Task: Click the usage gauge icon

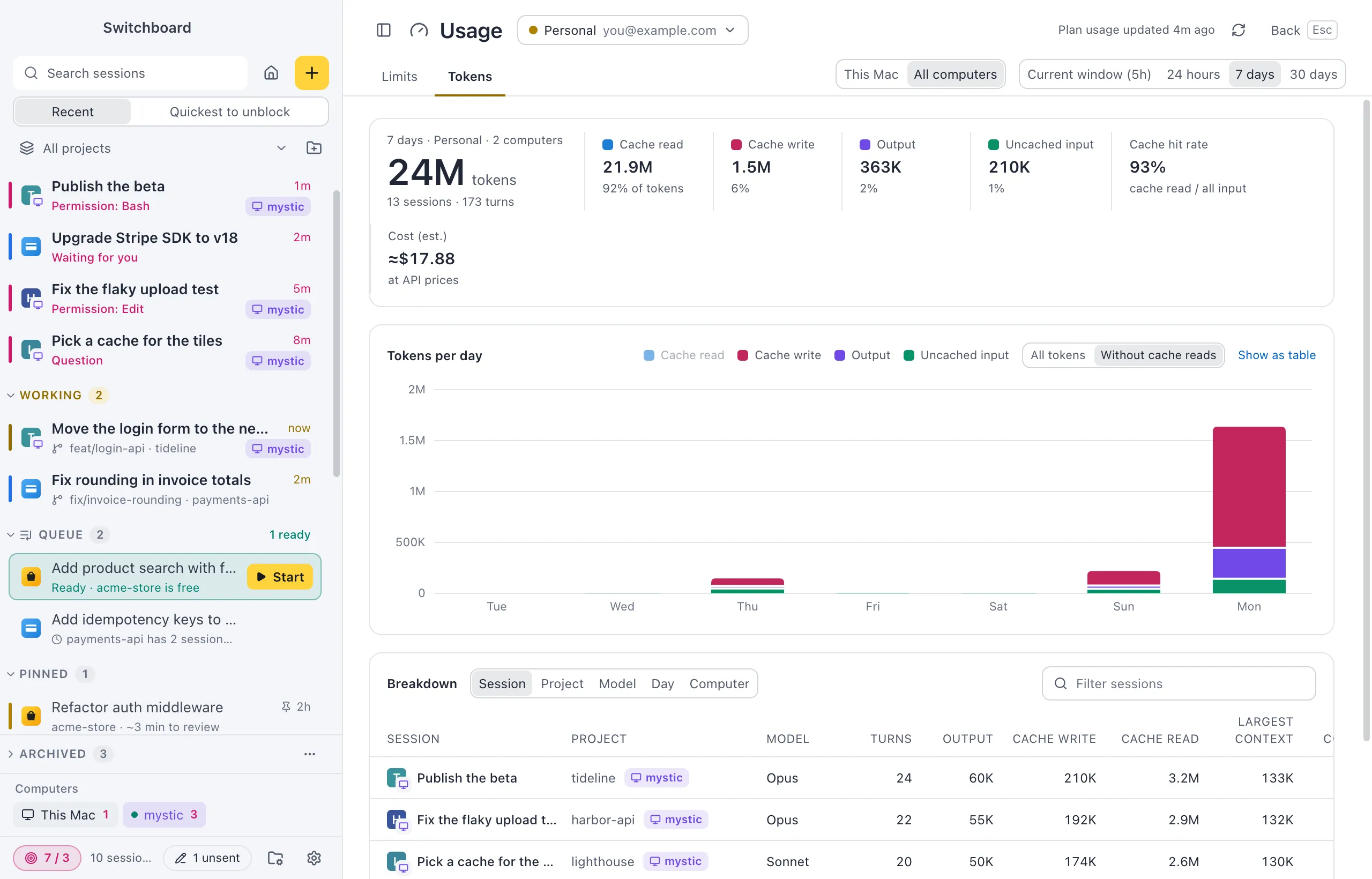Action: tap(419, 29)
